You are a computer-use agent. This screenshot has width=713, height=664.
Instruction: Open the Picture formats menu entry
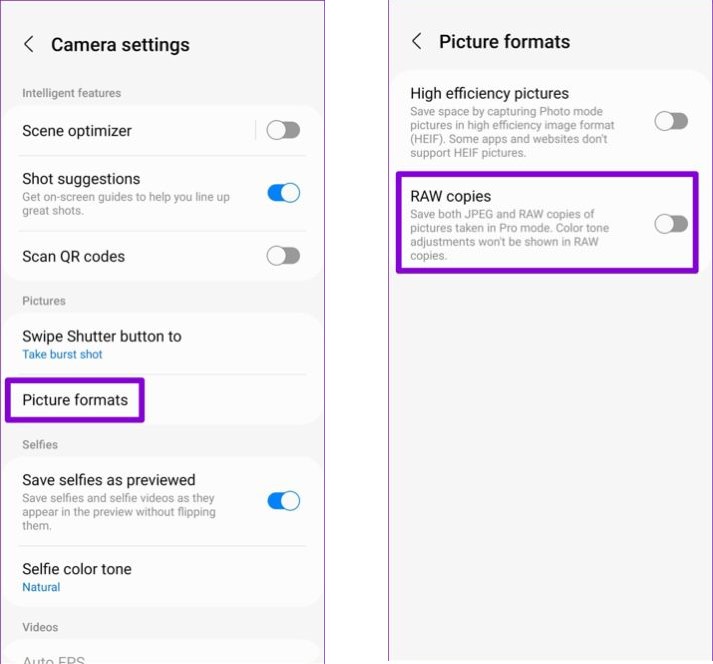point(75,400)
